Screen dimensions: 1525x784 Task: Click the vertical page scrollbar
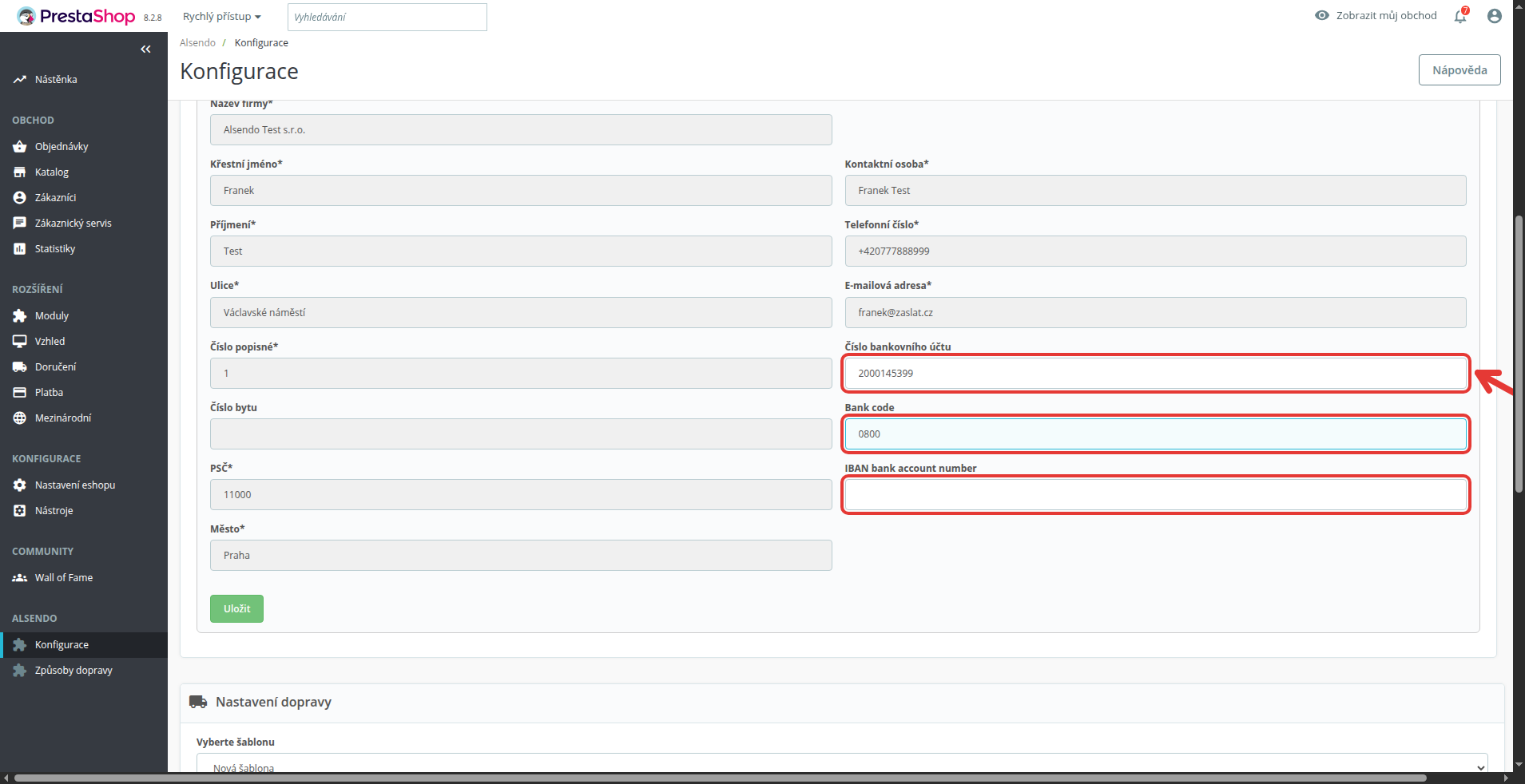1519,355
